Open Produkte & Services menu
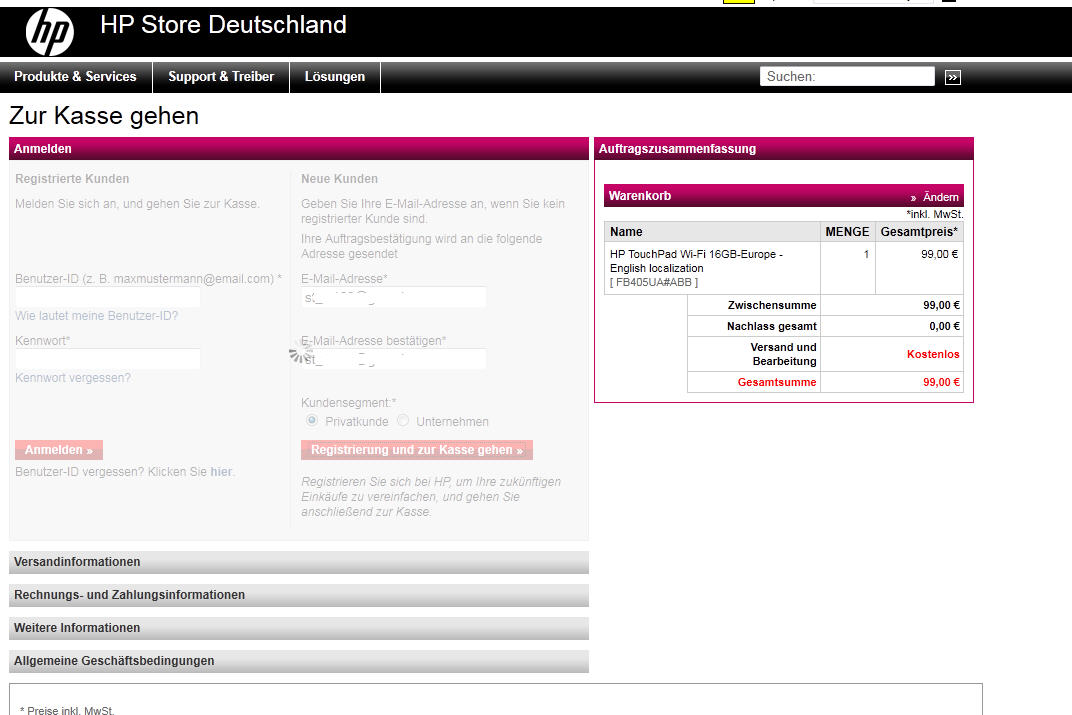The image size is (1072, 715). 75,77
